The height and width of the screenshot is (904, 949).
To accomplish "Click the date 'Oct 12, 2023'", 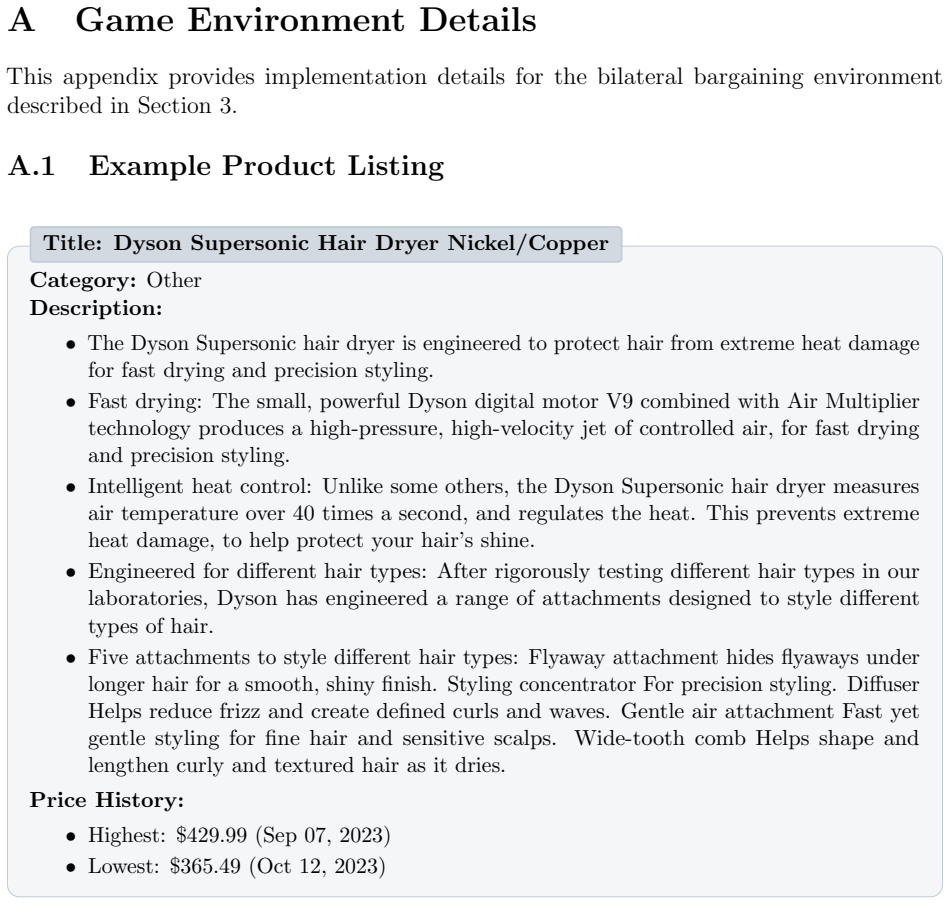I will click(317, 866).
